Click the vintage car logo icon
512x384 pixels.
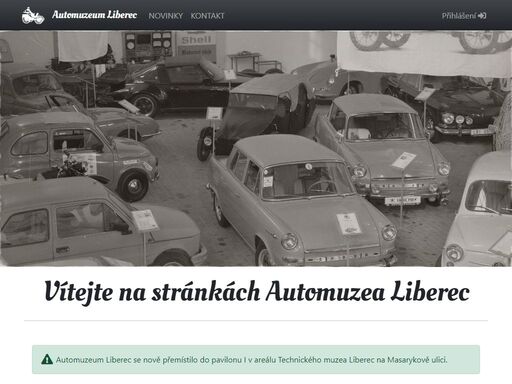click(x=33, y=15)
